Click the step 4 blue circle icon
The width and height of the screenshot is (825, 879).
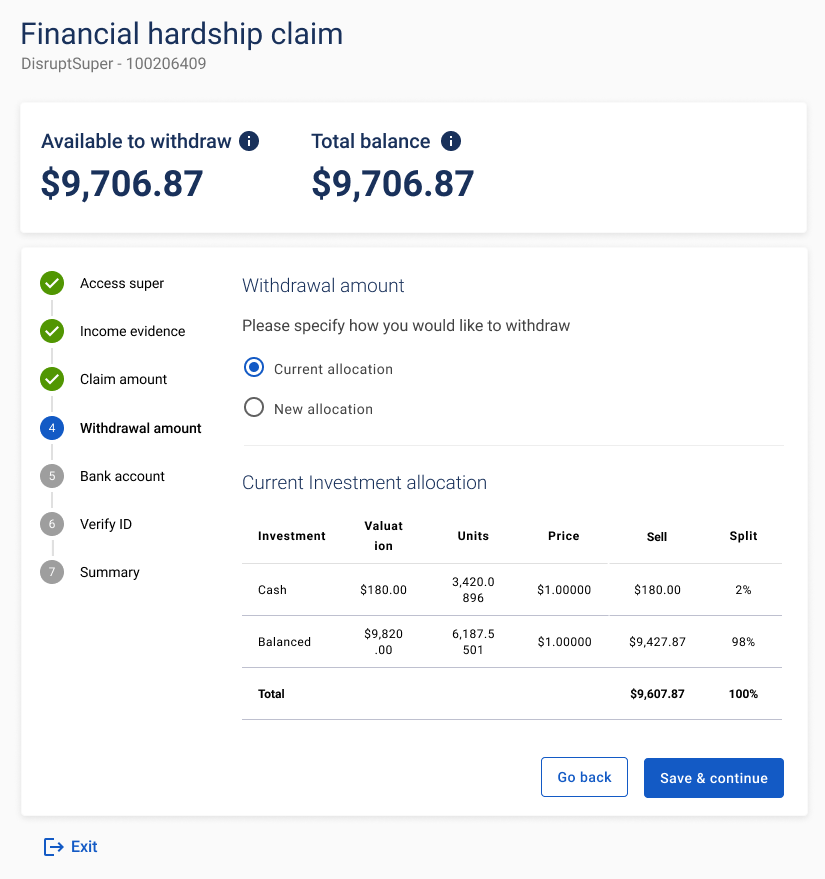52,428
